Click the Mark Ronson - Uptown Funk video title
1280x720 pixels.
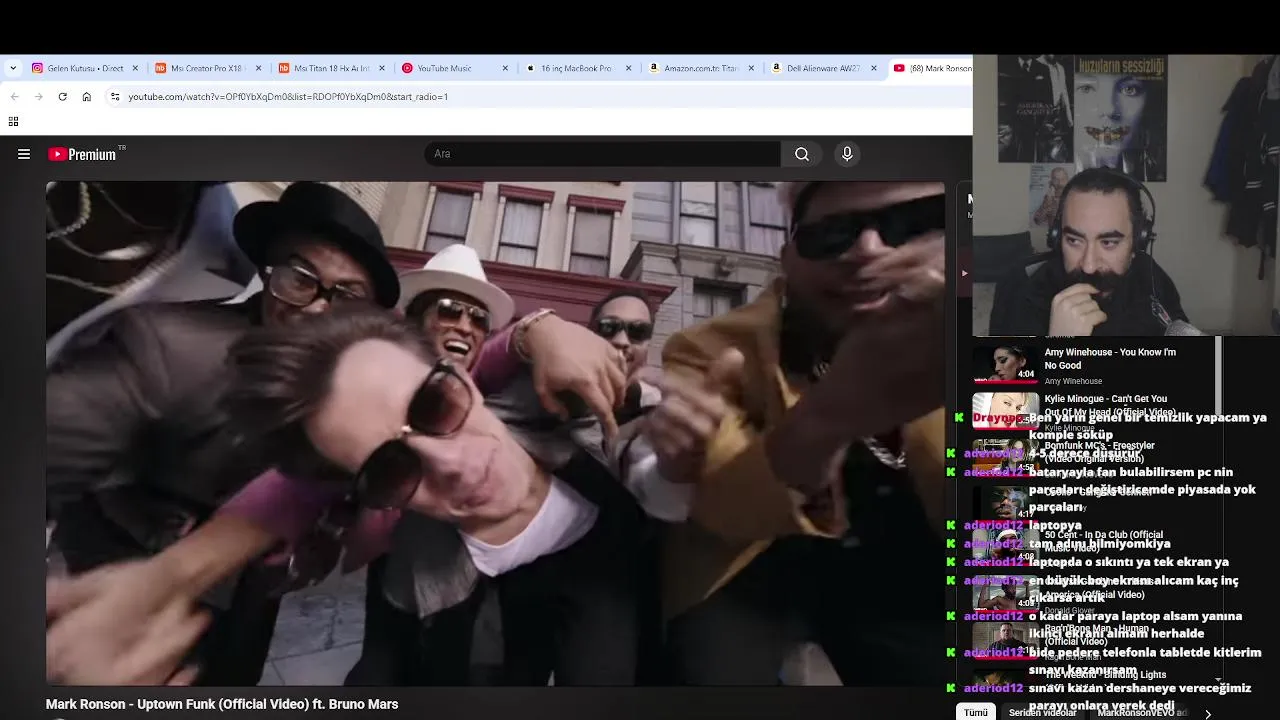click(x=222, y=704)
